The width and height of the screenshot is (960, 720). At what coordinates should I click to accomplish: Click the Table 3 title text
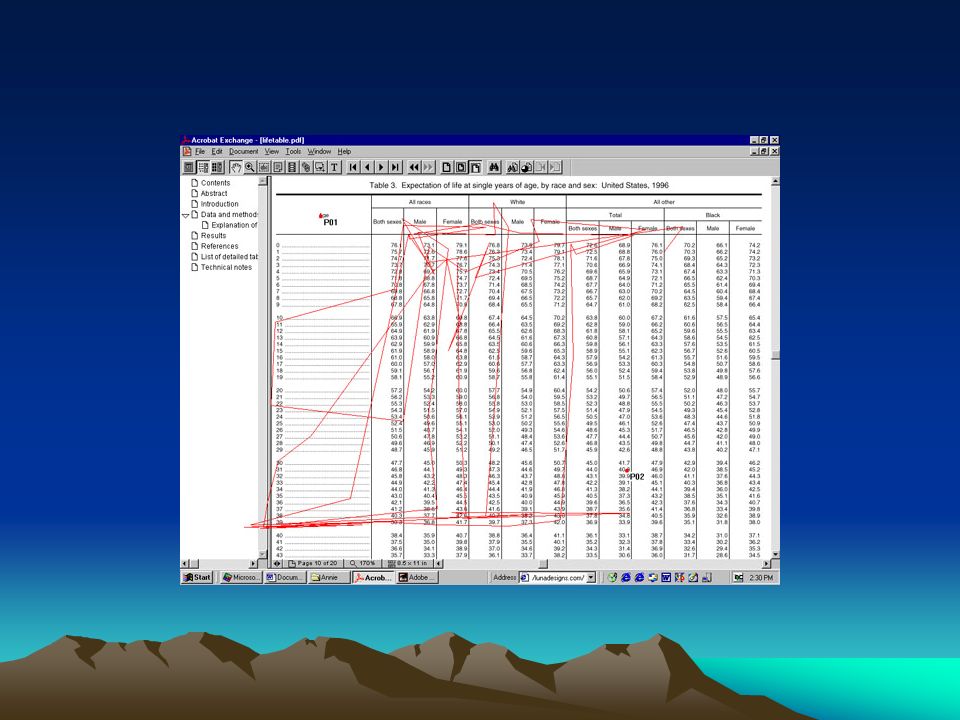point(519,186)
